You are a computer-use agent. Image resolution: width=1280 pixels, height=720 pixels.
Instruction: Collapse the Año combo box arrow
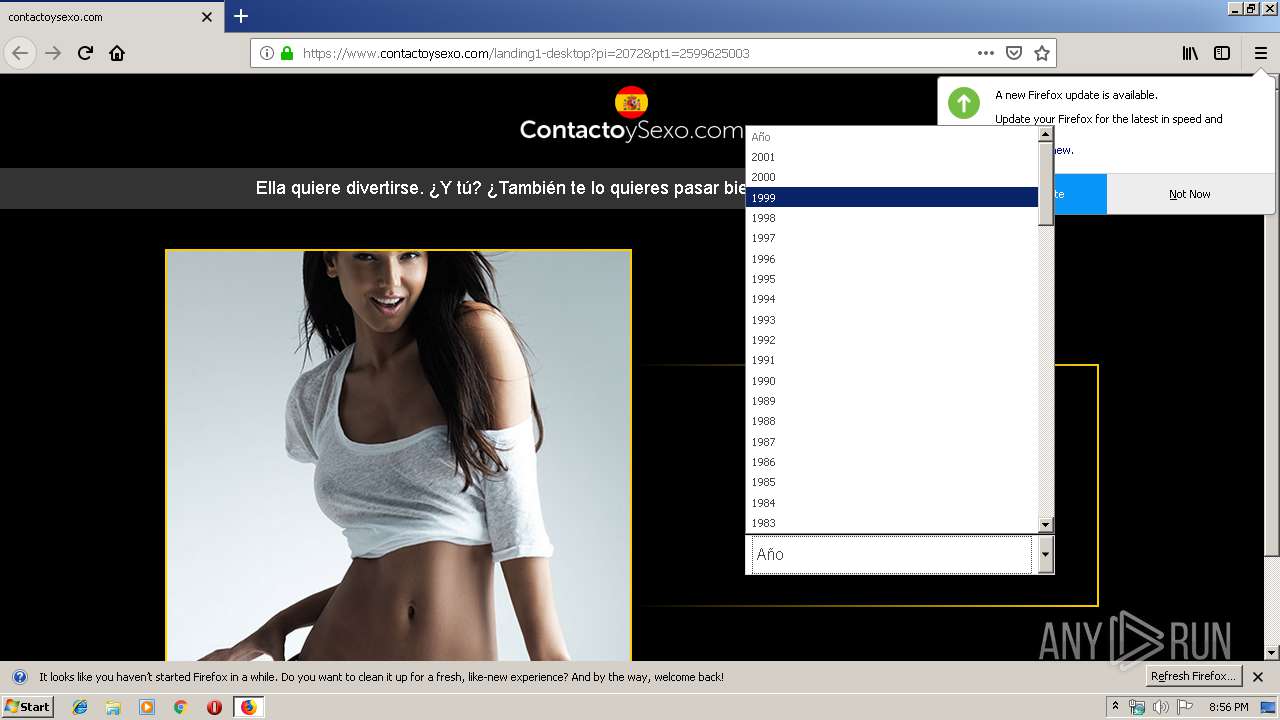(1045, 554)
